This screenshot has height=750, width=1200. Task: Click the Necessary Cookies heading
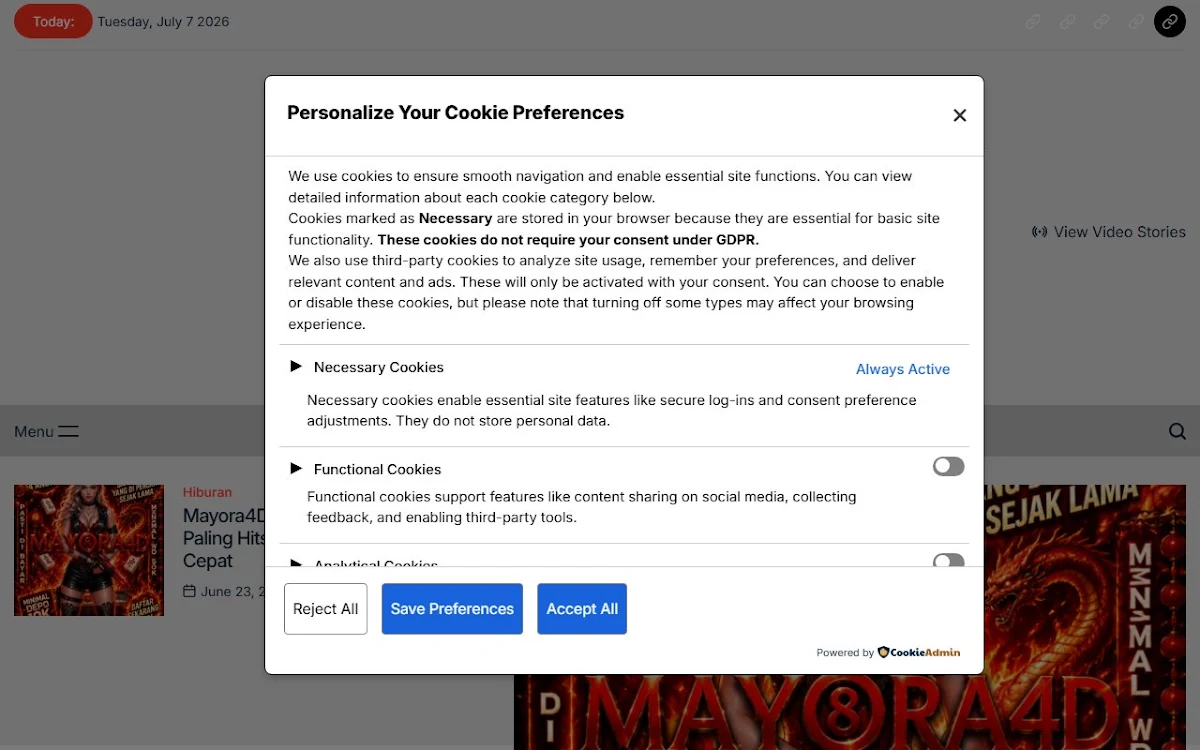pos(379,367)
